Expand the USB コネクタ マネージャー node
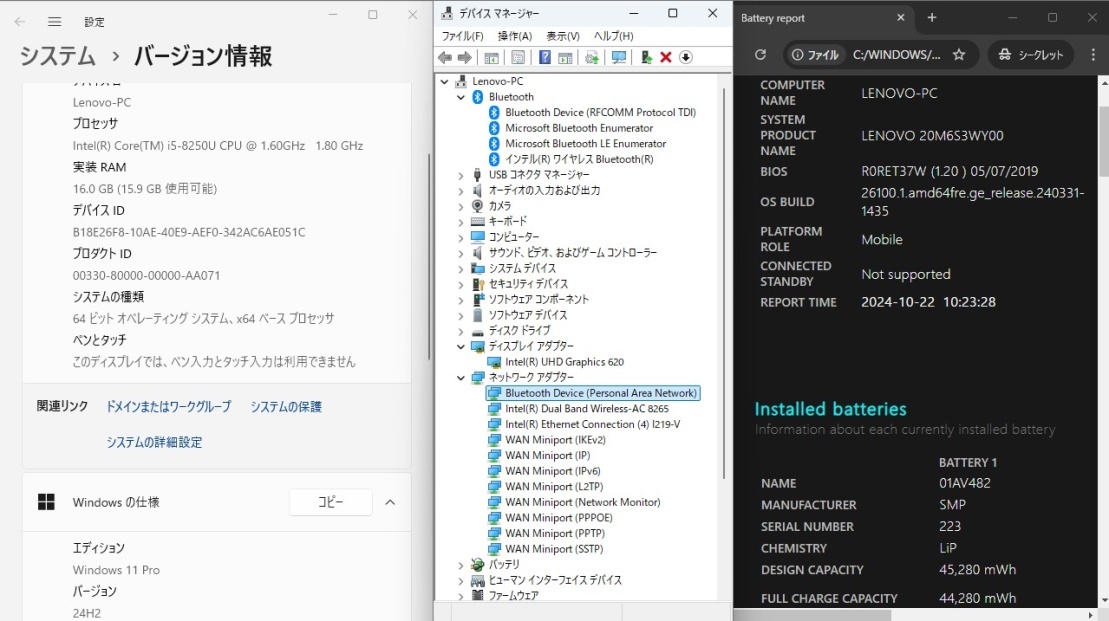 [x=461, y=175]
